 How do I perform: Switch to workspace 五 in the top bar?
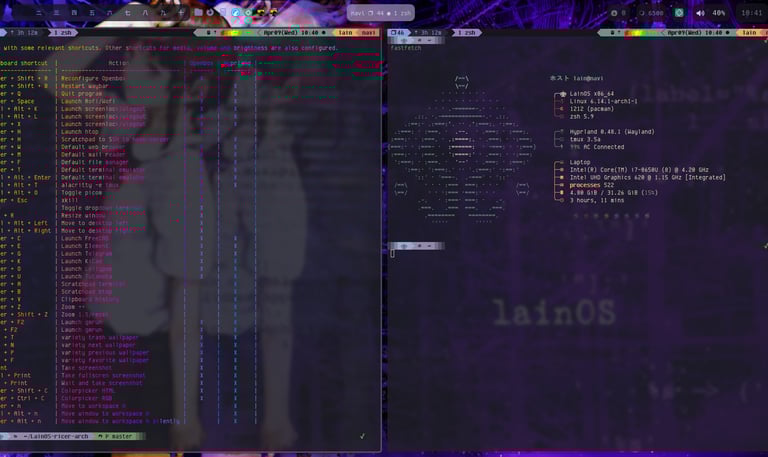click(92, 13)
